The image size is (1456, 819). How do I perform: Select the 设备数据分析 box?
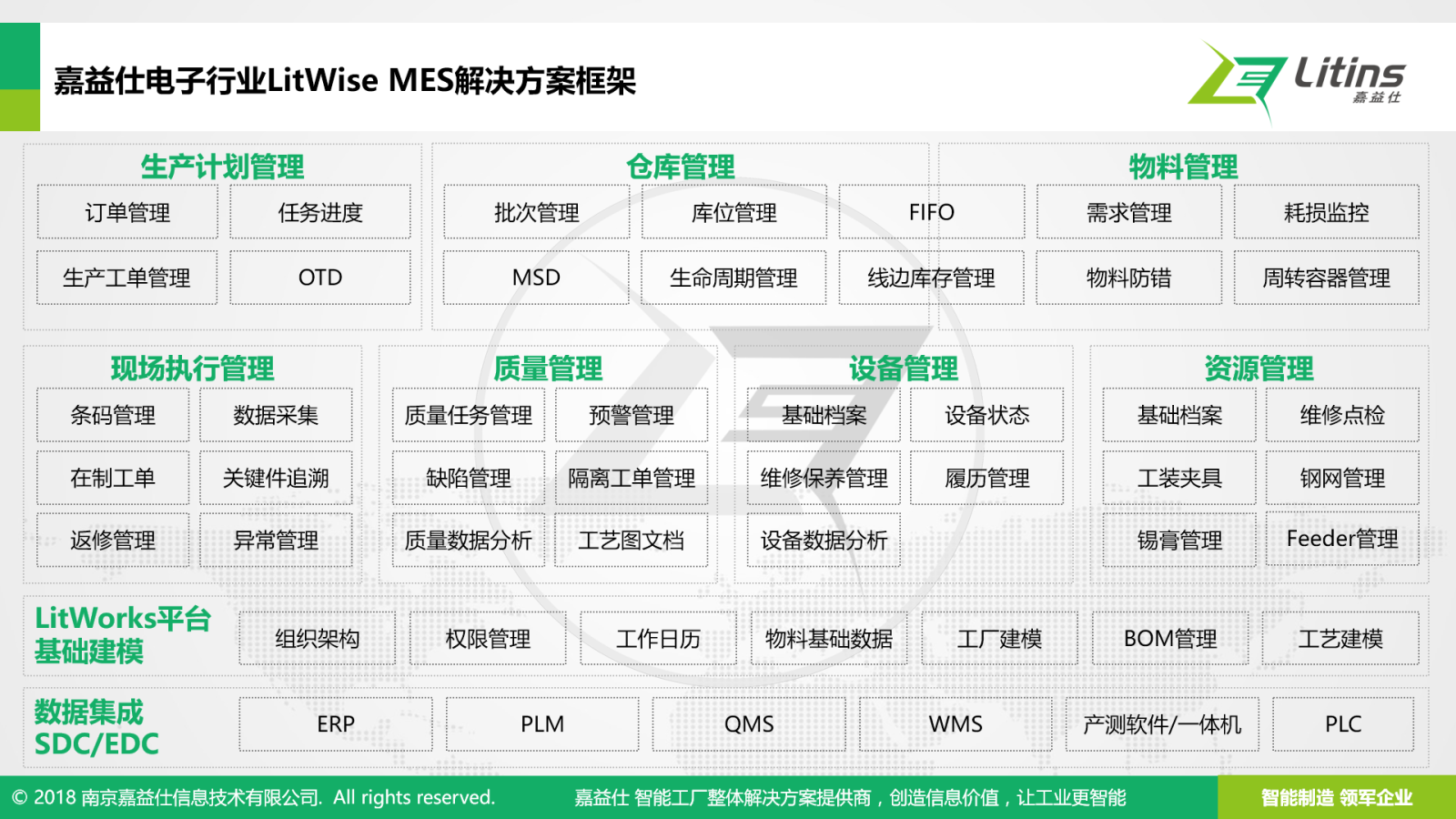824,541
